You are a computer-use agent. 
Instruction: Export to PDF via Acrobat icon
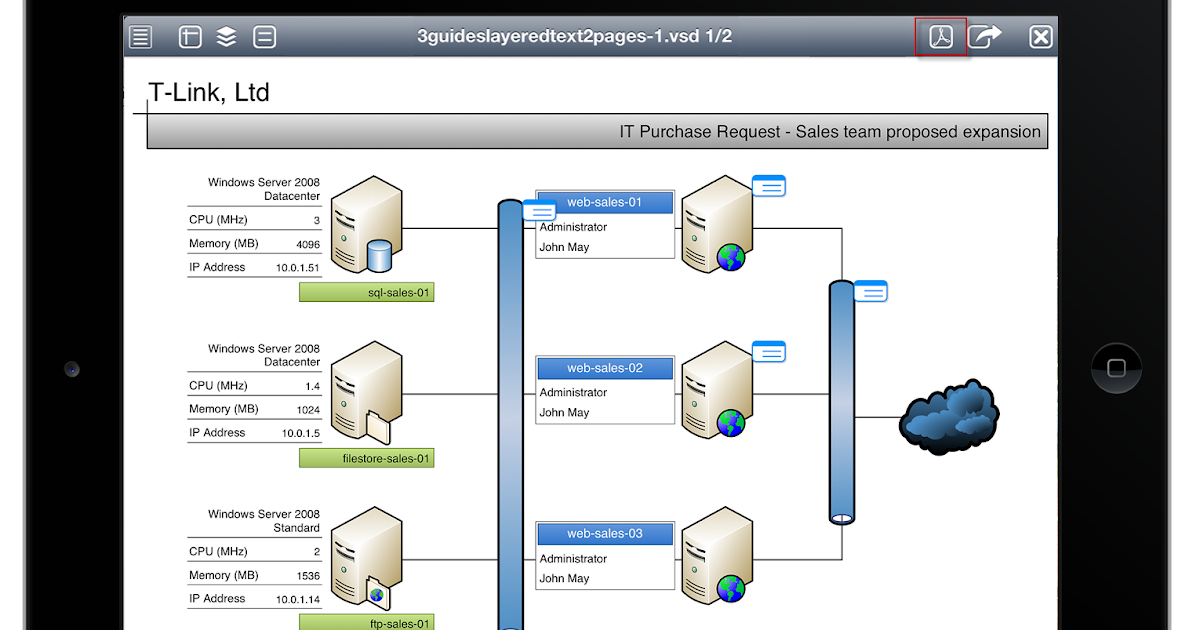(941, 37)
